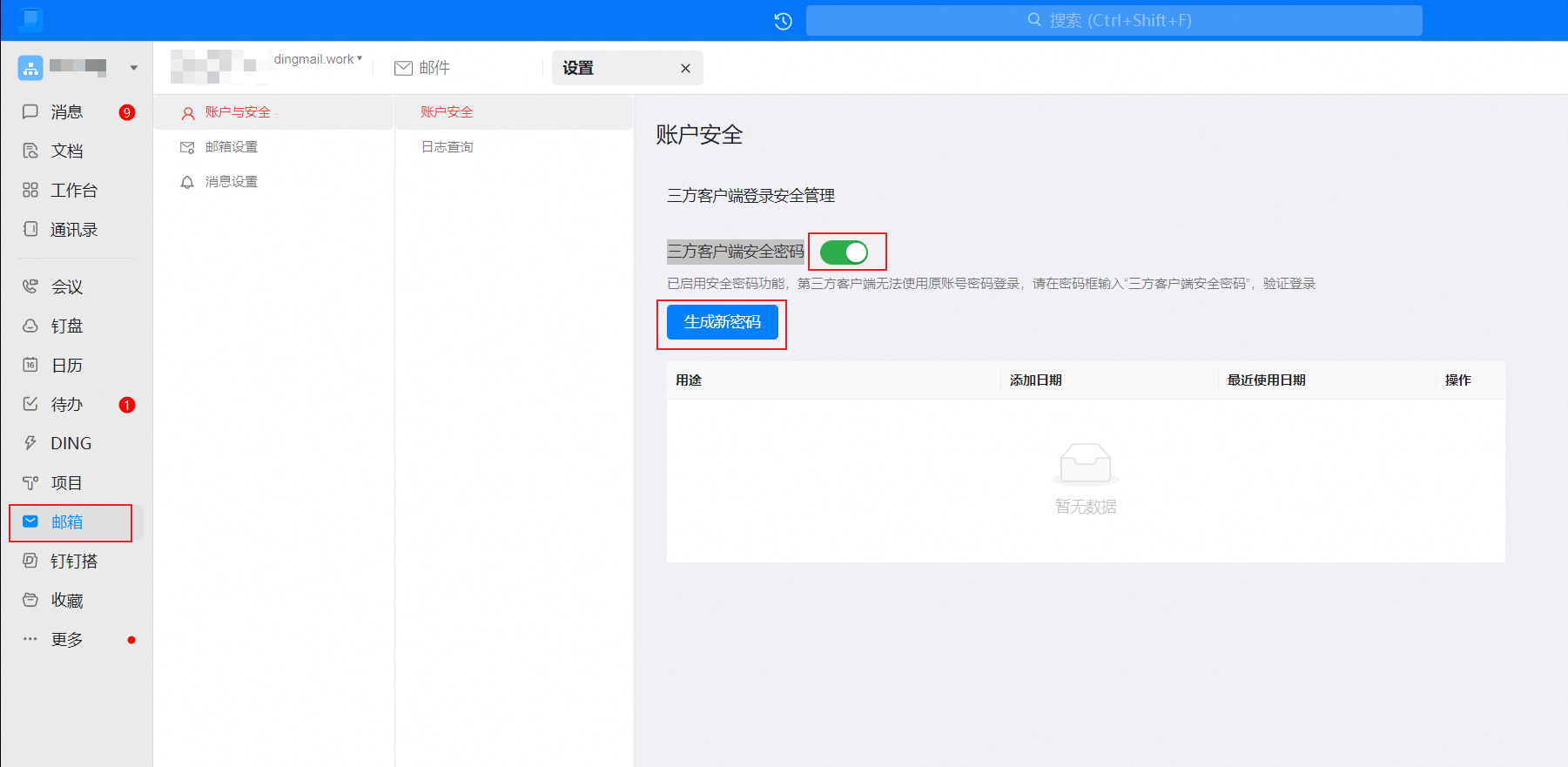
Task: Click the 消息 unread badge 9
Action: (x=127, y=112)
